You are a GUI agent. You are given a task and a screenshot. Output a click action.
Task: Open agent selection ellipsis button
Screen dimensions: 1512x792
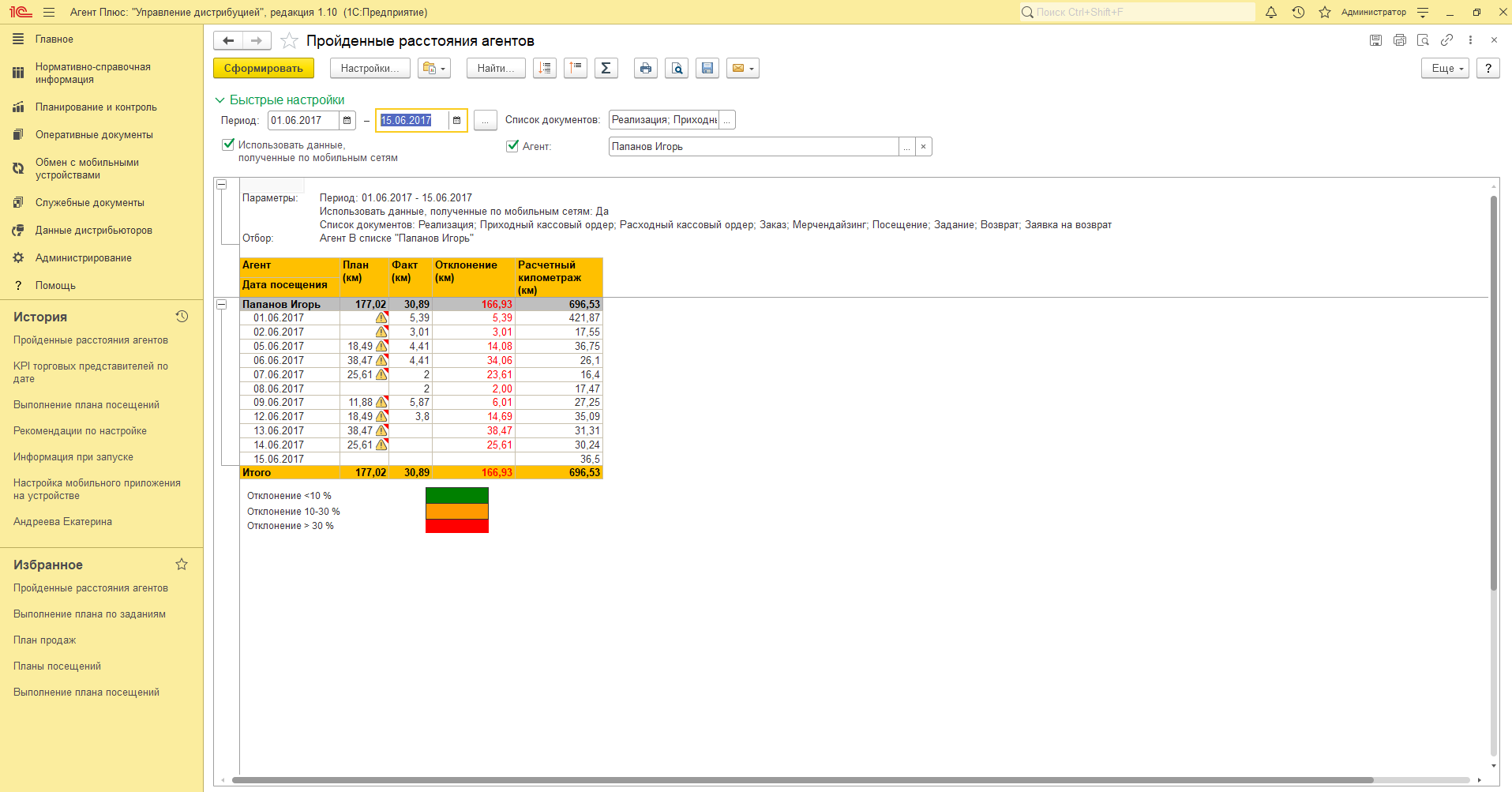click(907, 147)
